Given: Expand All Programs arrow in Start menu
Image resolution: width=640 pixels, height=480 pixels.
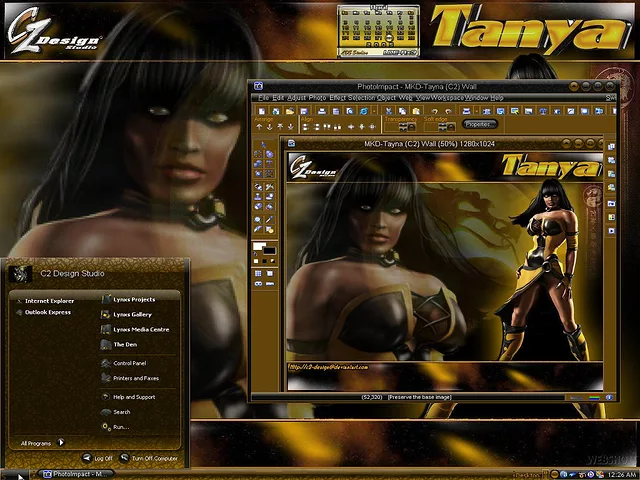Looking at the screenshot, I should (x=61, y=442).
